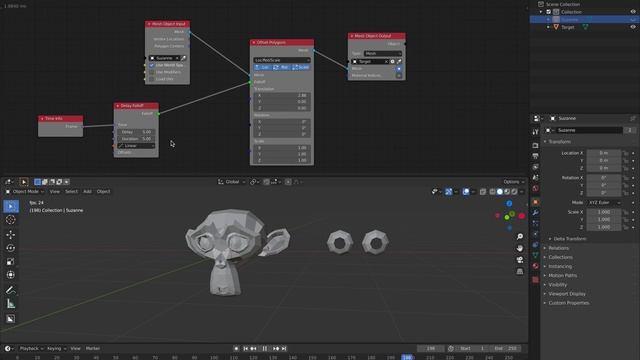The height and width of the screenshot is (360, 640).
Task: Select the Measure tool
Action: [11, 304]
